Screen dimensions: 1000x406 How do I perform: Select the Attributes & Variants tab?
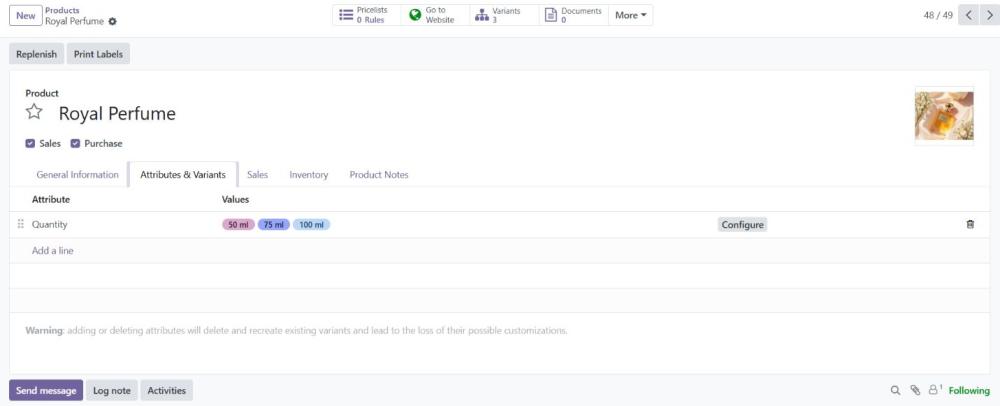[x=183, y=175]
